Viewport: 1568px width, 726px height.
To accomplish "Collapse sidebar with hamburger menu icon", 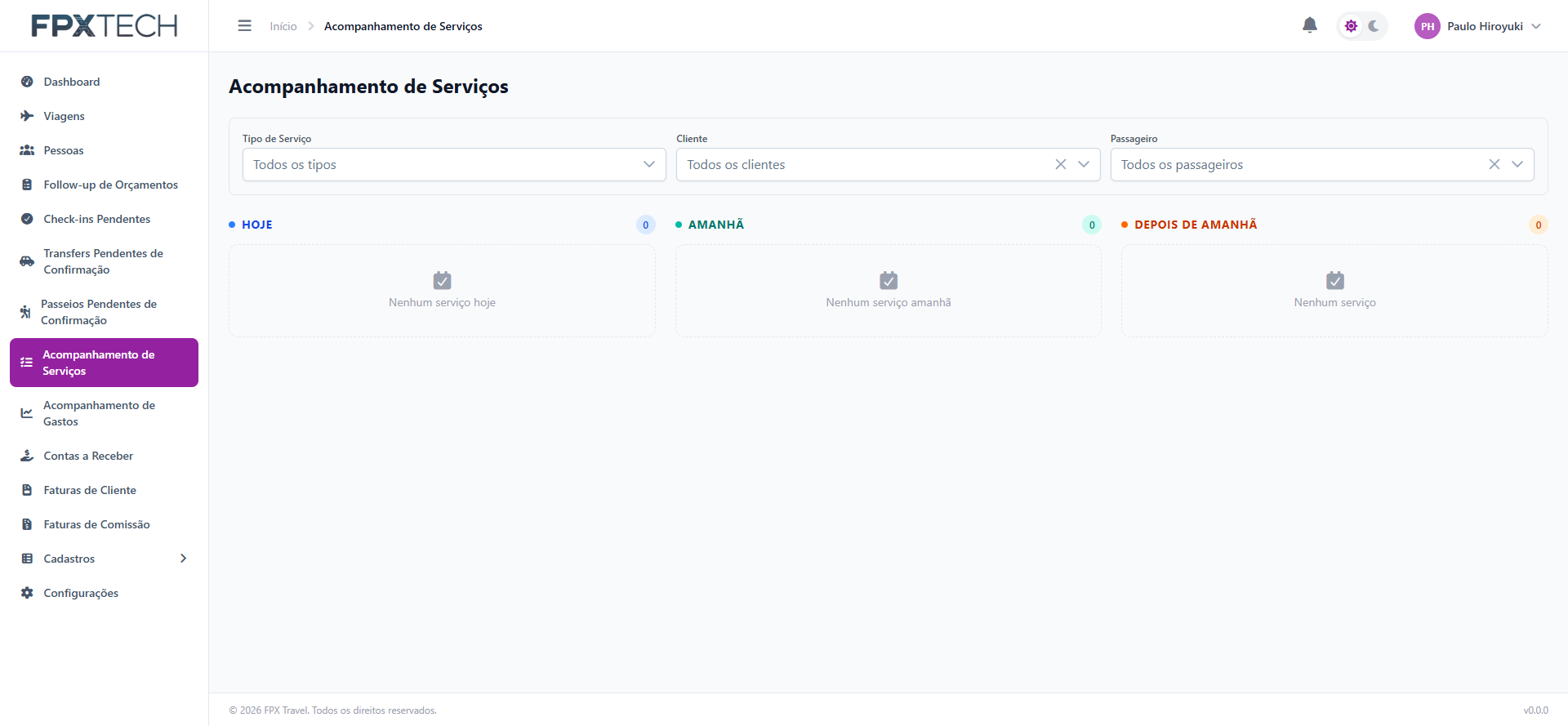I will 244,26.
